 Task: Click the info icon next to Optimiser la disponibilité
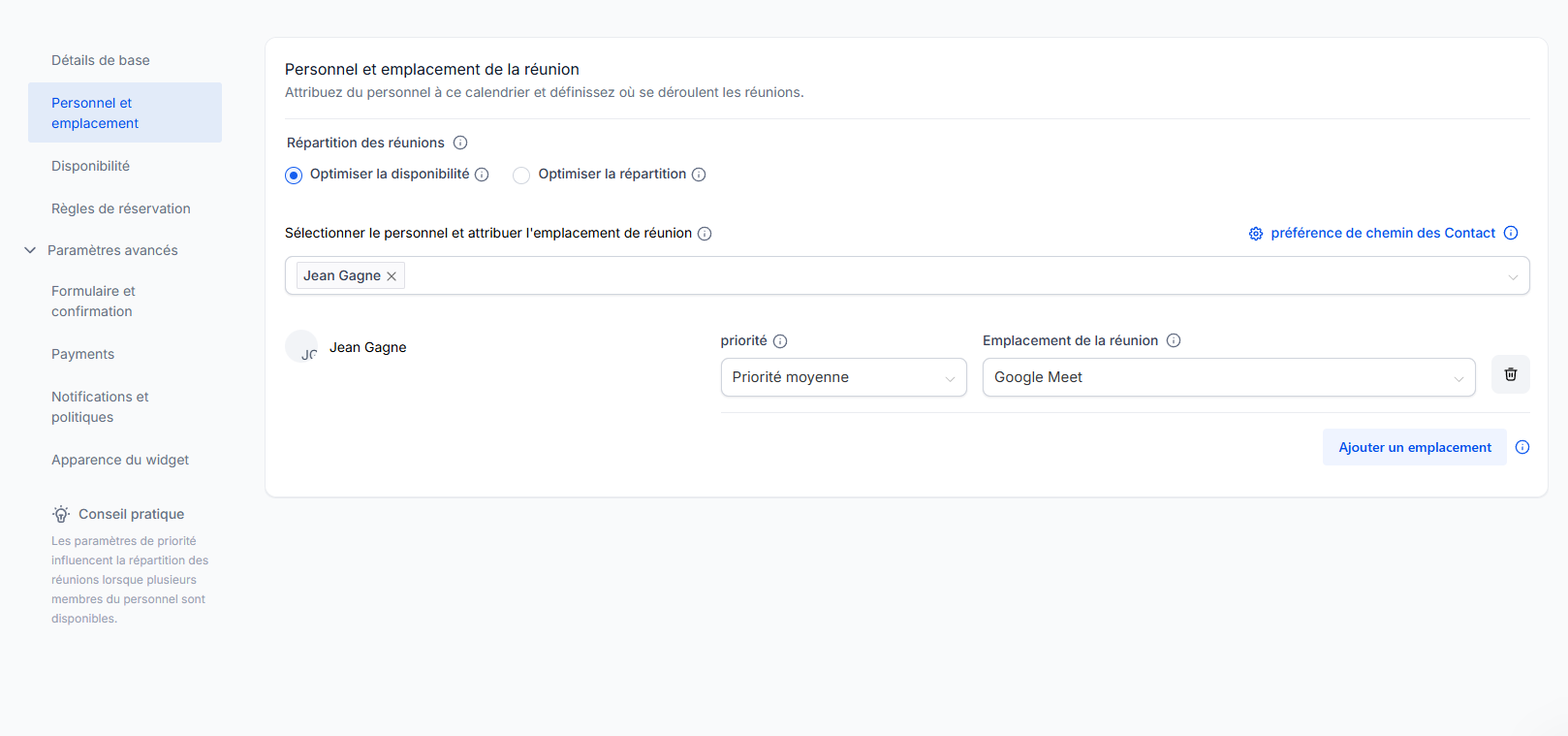482,175
